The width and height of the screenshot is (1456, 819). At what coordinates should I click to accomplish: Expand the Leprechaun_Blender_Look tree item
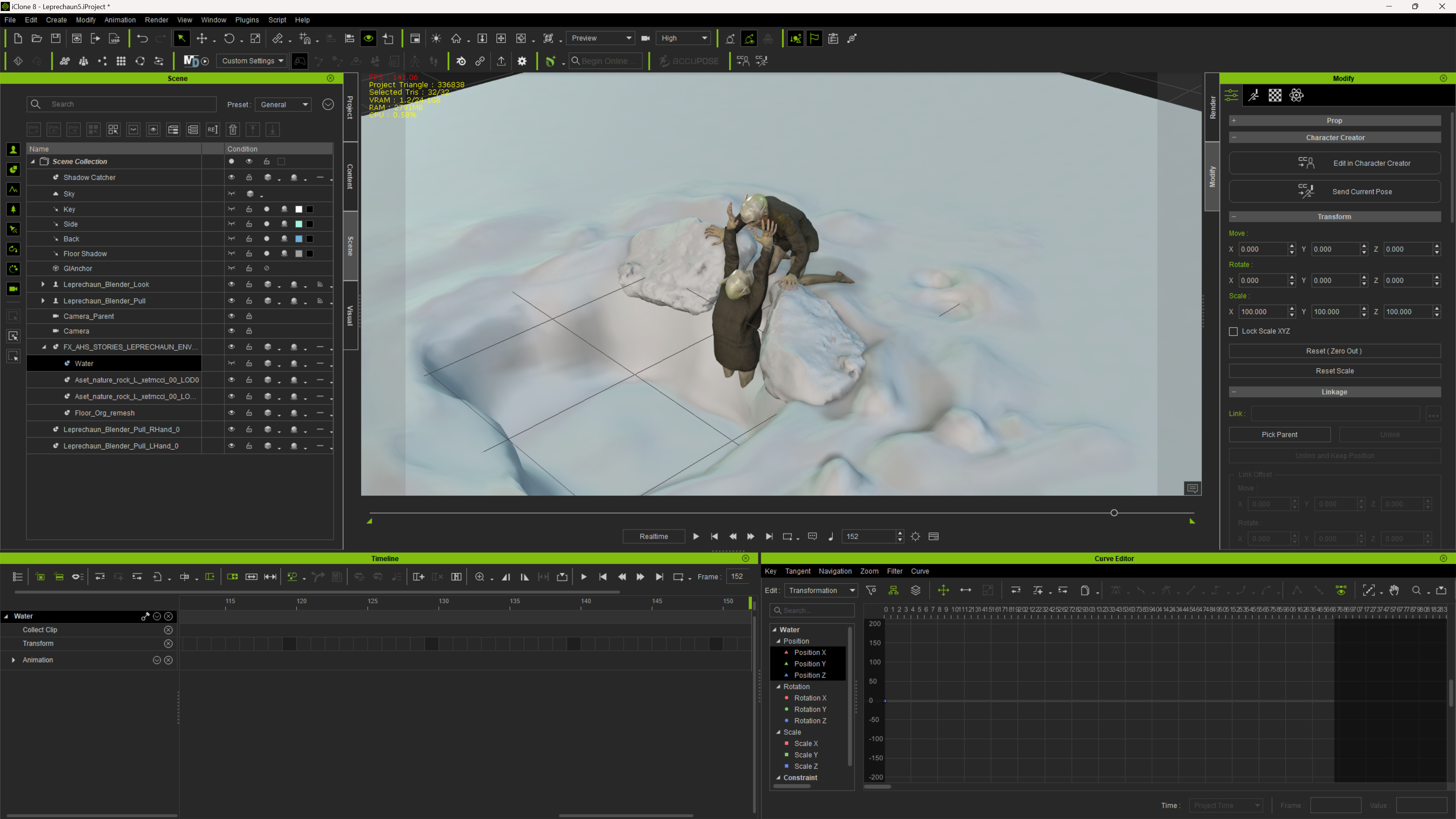[x=43, y=284]
